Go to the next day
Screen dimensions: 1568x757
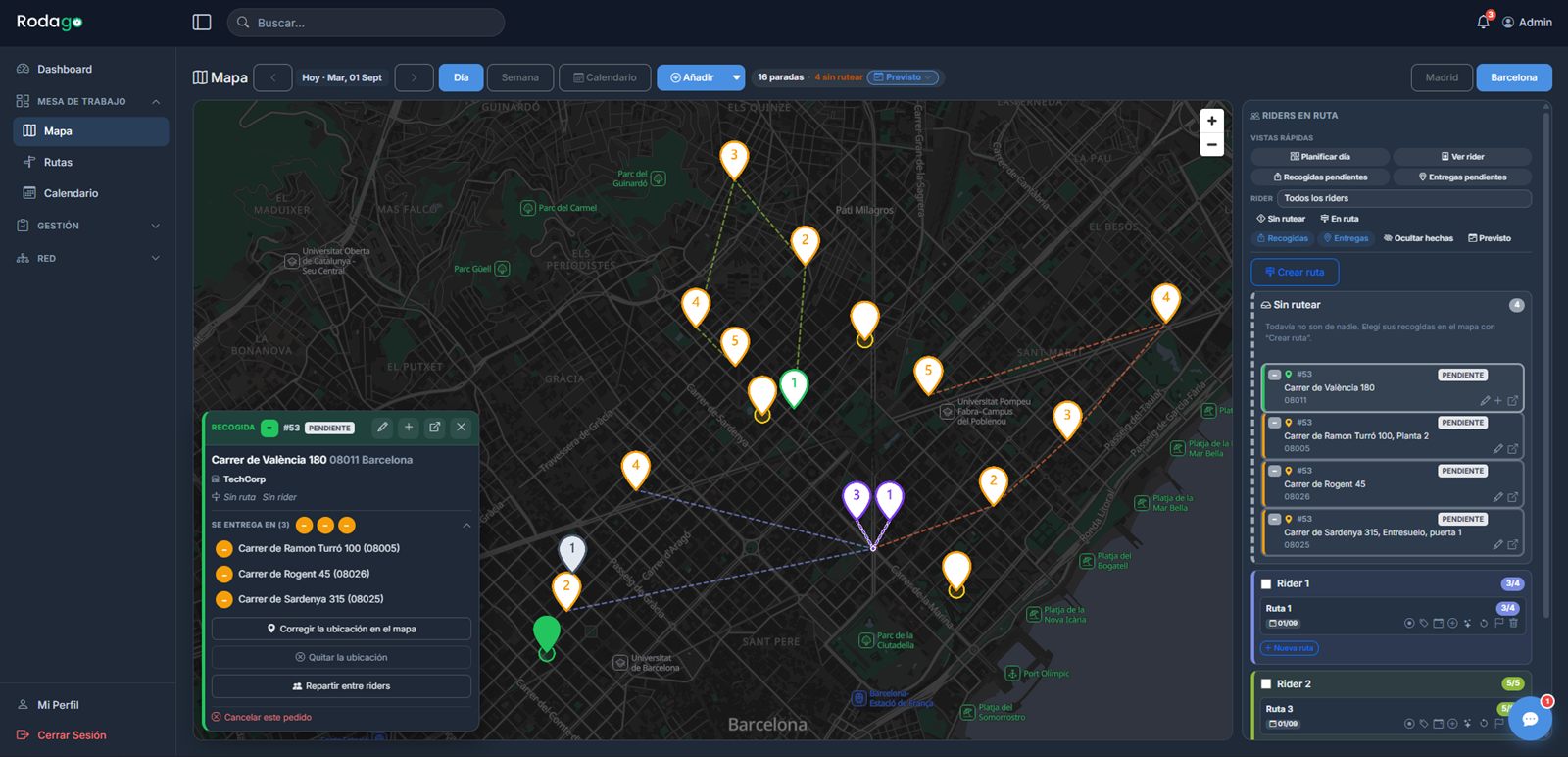tap(414, 77)
